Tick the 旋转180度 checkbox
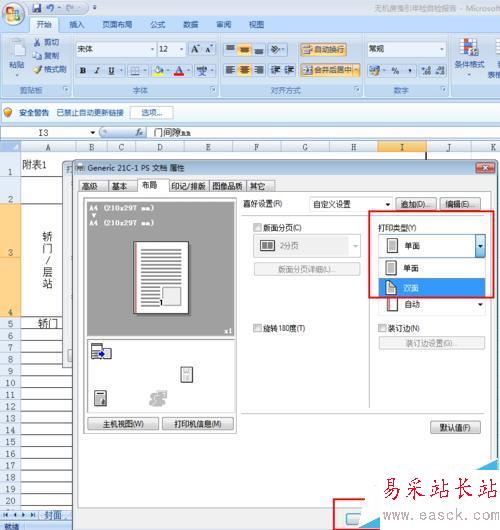Screen dimensions: 500x530 tap(257, 328)
